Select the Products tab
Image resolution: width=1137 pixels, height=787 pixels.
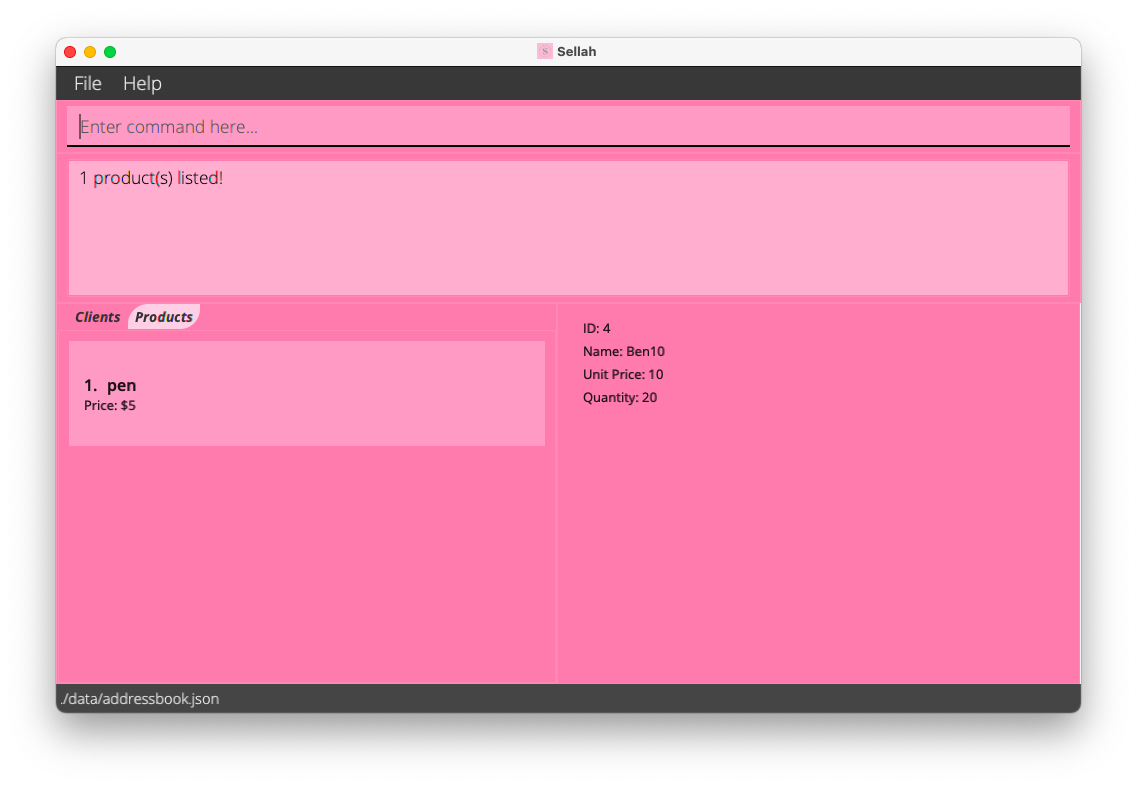[x=164, y=317]
